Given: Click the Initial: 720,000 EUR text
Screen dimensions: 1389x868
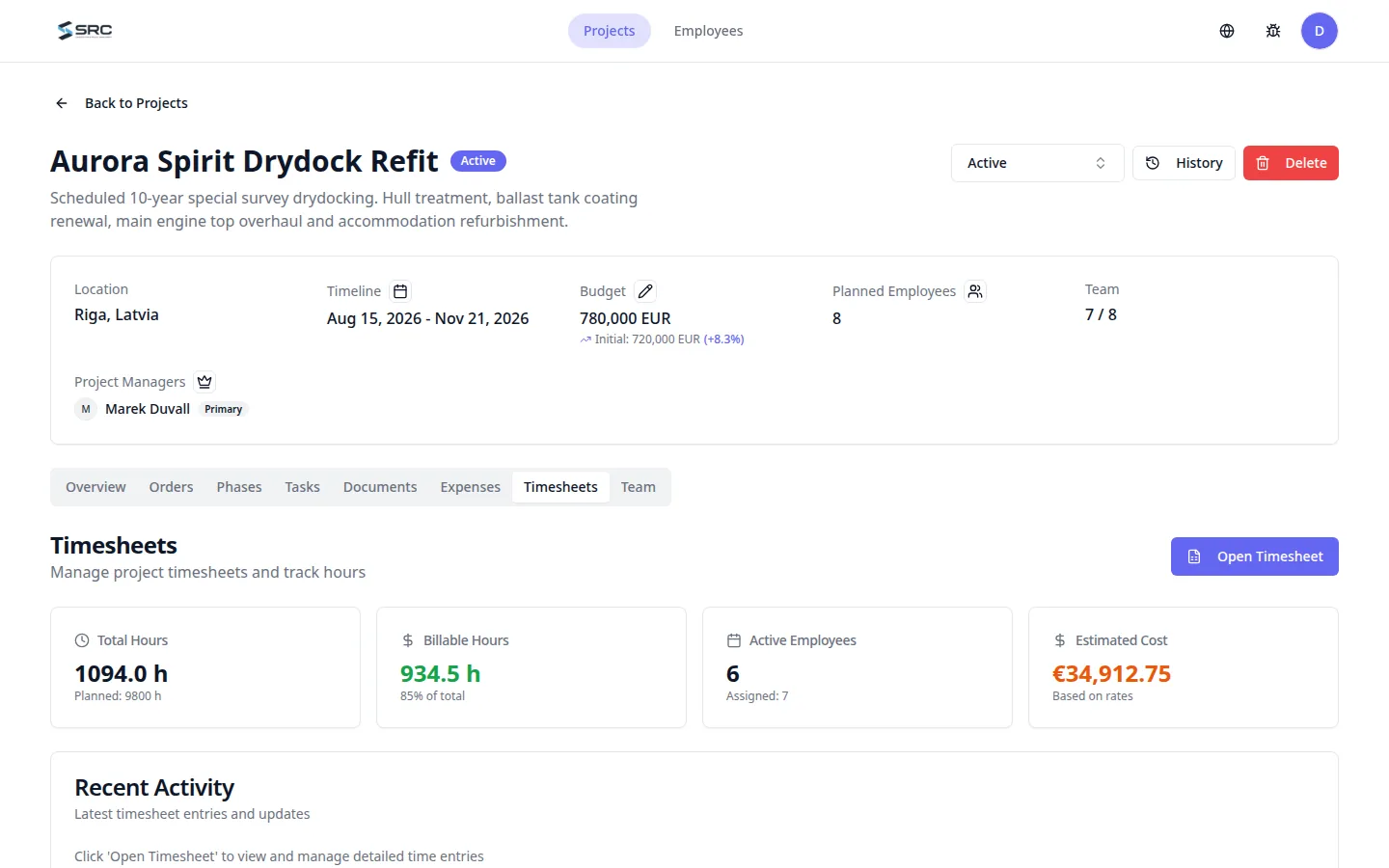Looking at the screenshot, I should (647, 339).
